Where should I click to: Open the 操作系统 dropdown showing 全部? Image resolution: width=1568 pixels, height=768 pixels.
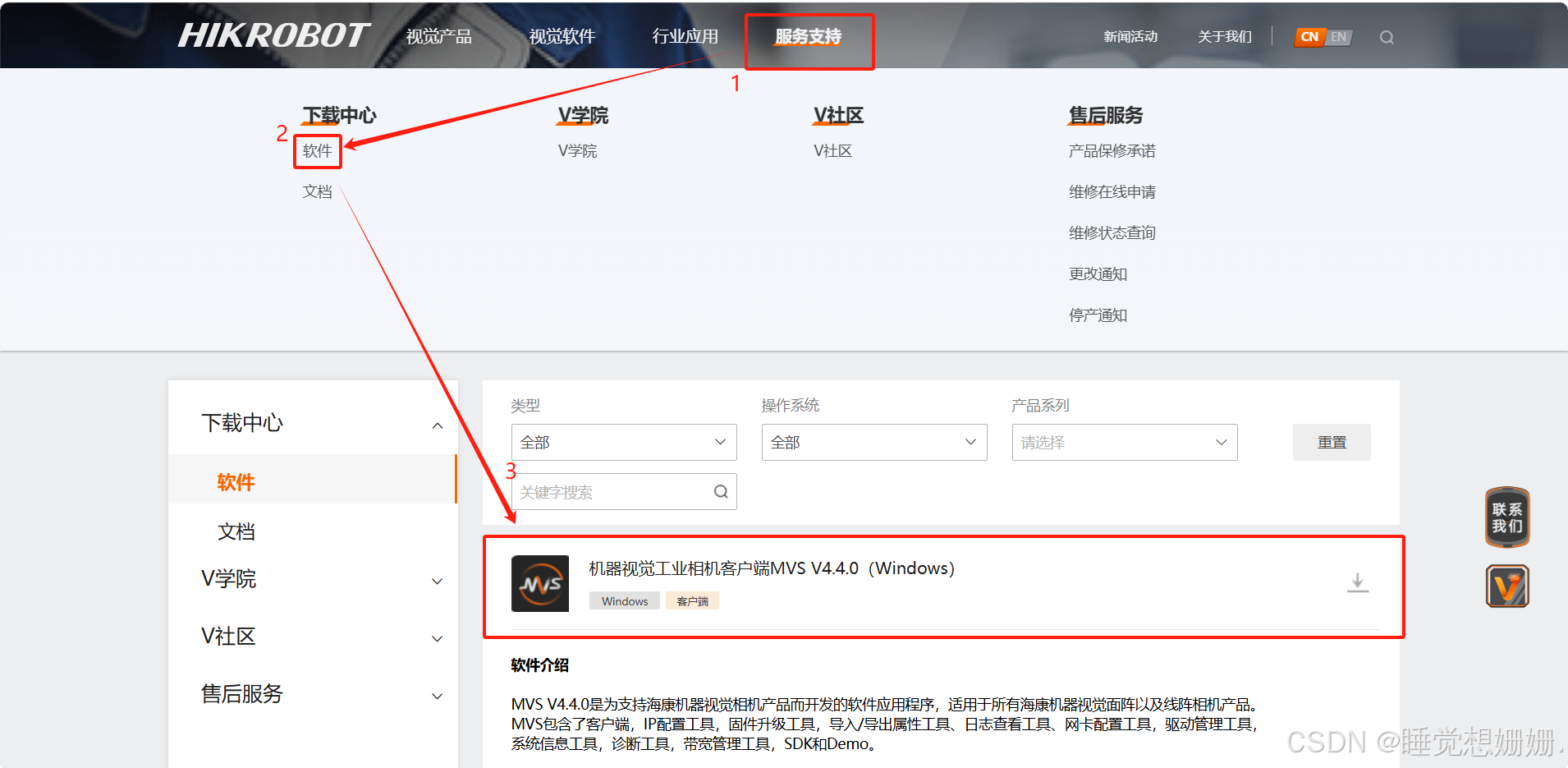pyautogui.click(x=874, y=442)
